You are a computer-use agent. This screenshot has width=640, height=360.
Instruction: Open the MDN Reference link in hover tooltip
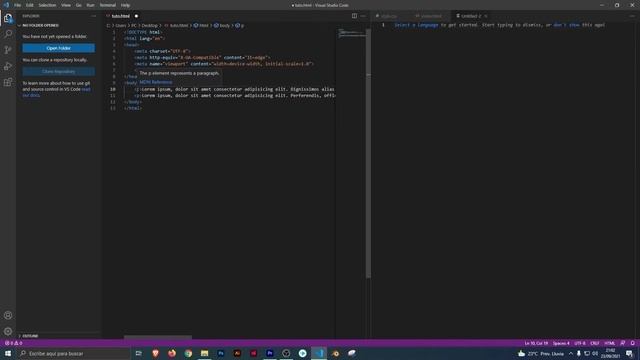156,82
